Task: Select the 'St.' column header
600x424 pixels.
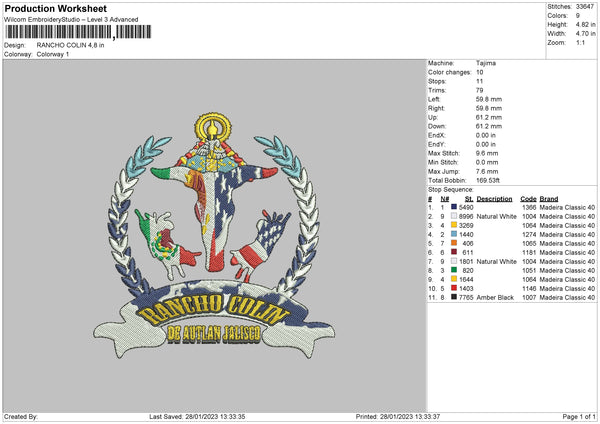Action: (x=469, y=199)
